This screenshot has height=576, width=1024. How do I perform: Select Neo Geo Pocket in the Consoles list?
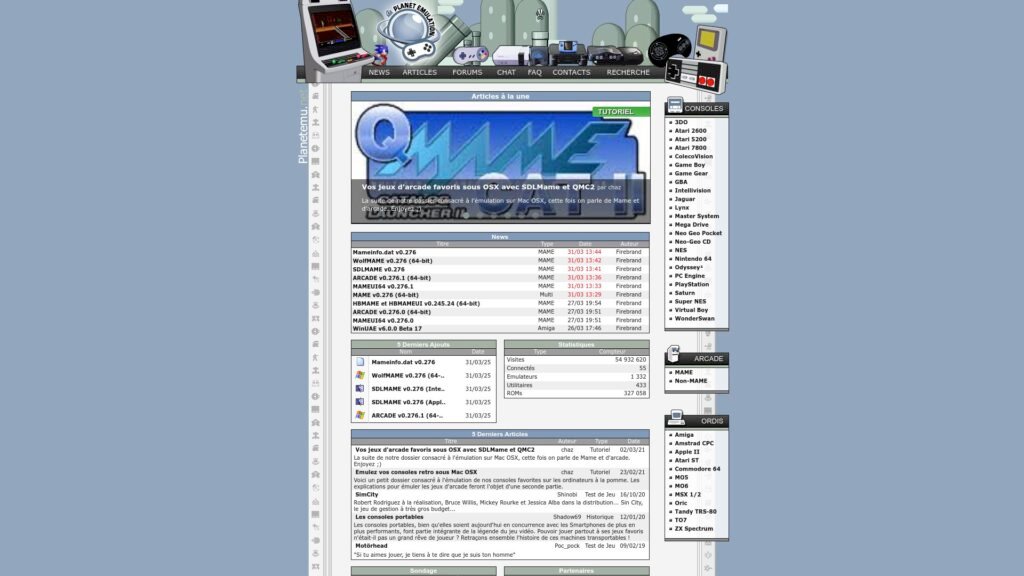coord(698,232)
